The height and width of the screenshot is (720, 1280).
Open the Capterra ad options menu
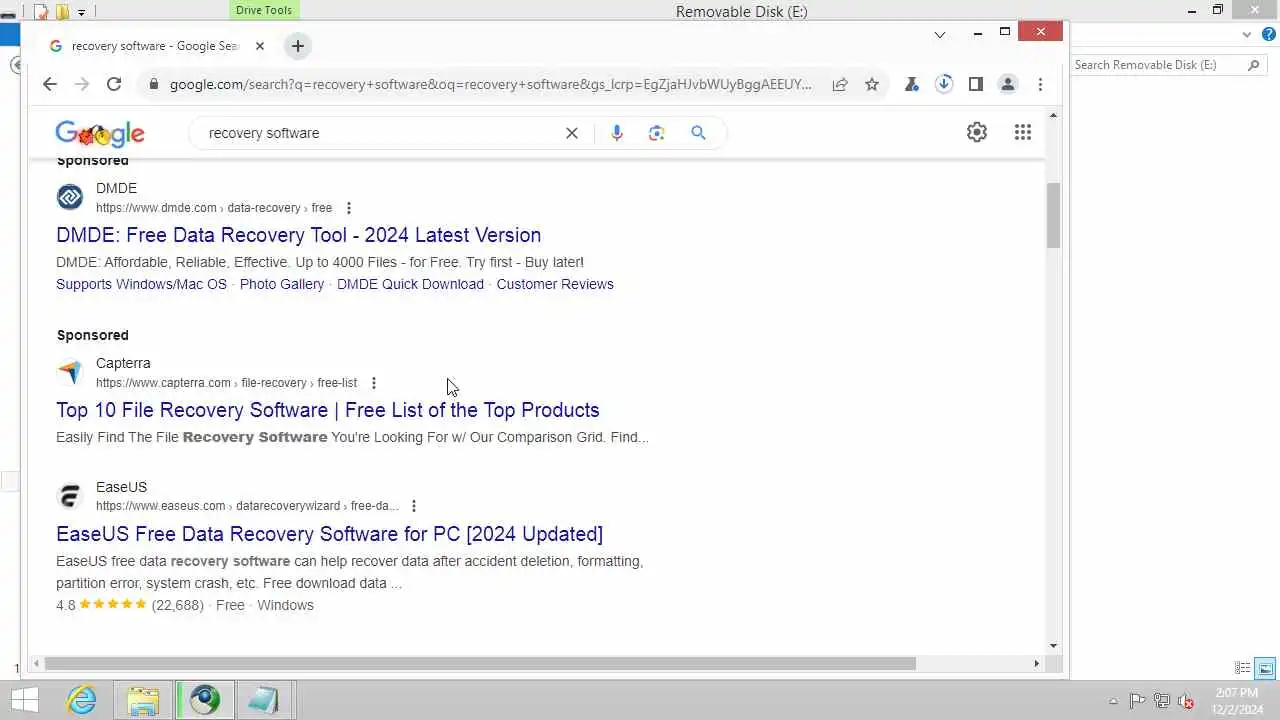[374, 383]
